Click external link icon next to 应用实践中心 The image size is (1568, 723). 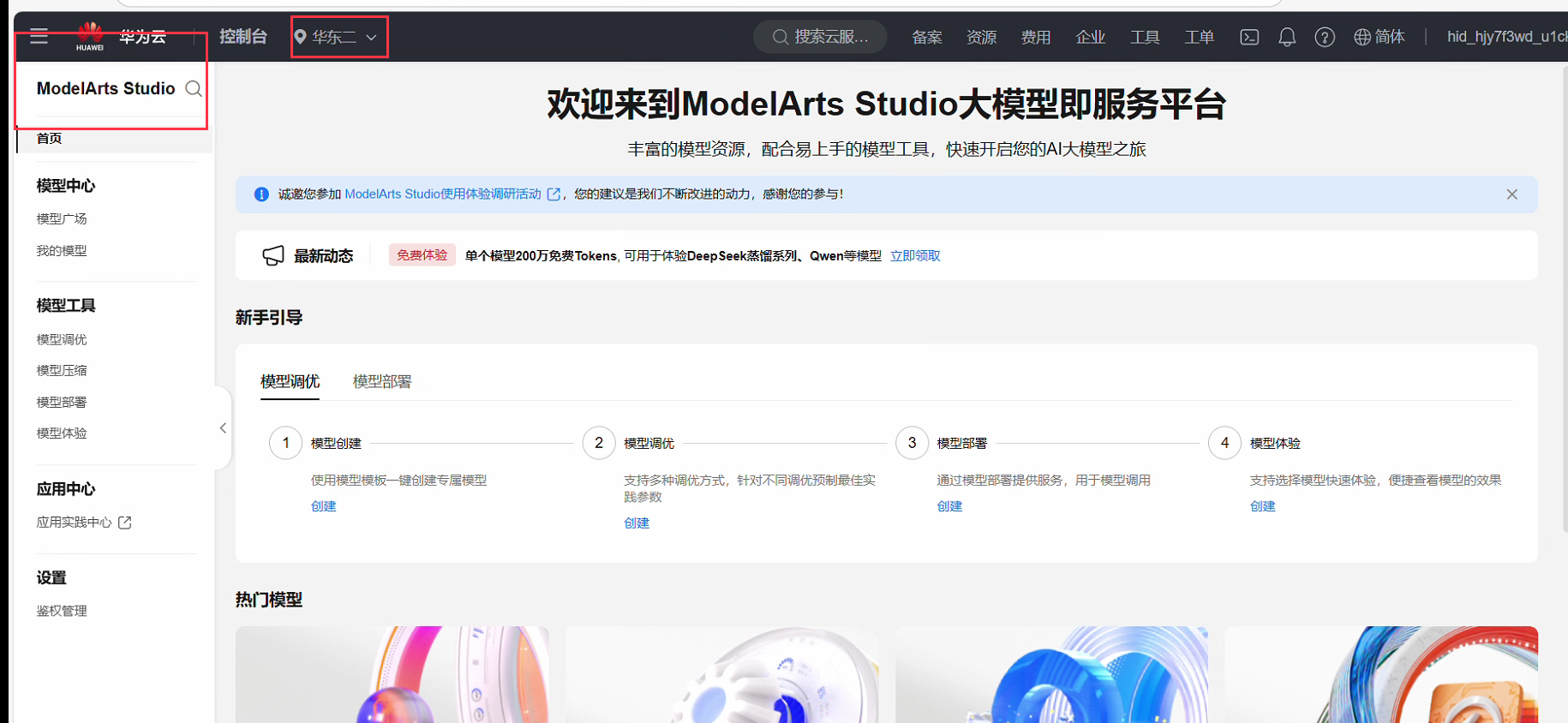pos(125,523)
